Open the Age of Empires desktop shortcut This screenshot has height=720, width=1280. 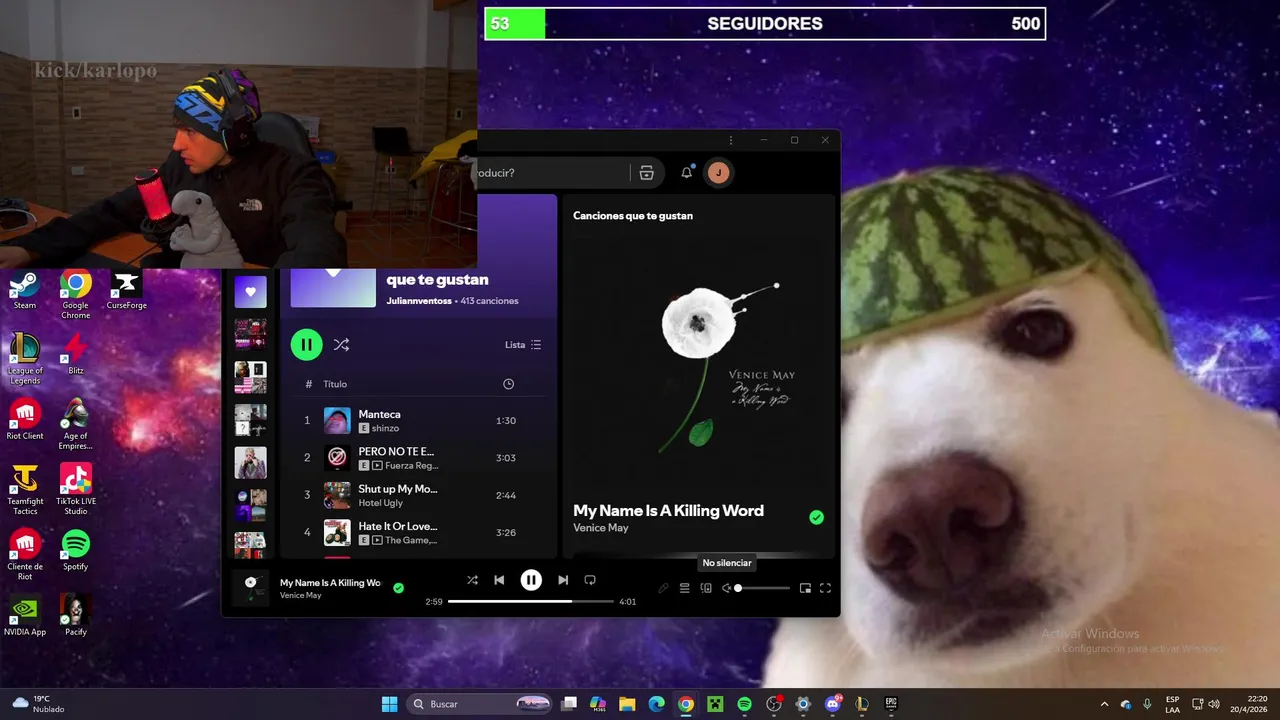[x=75, y=425]
